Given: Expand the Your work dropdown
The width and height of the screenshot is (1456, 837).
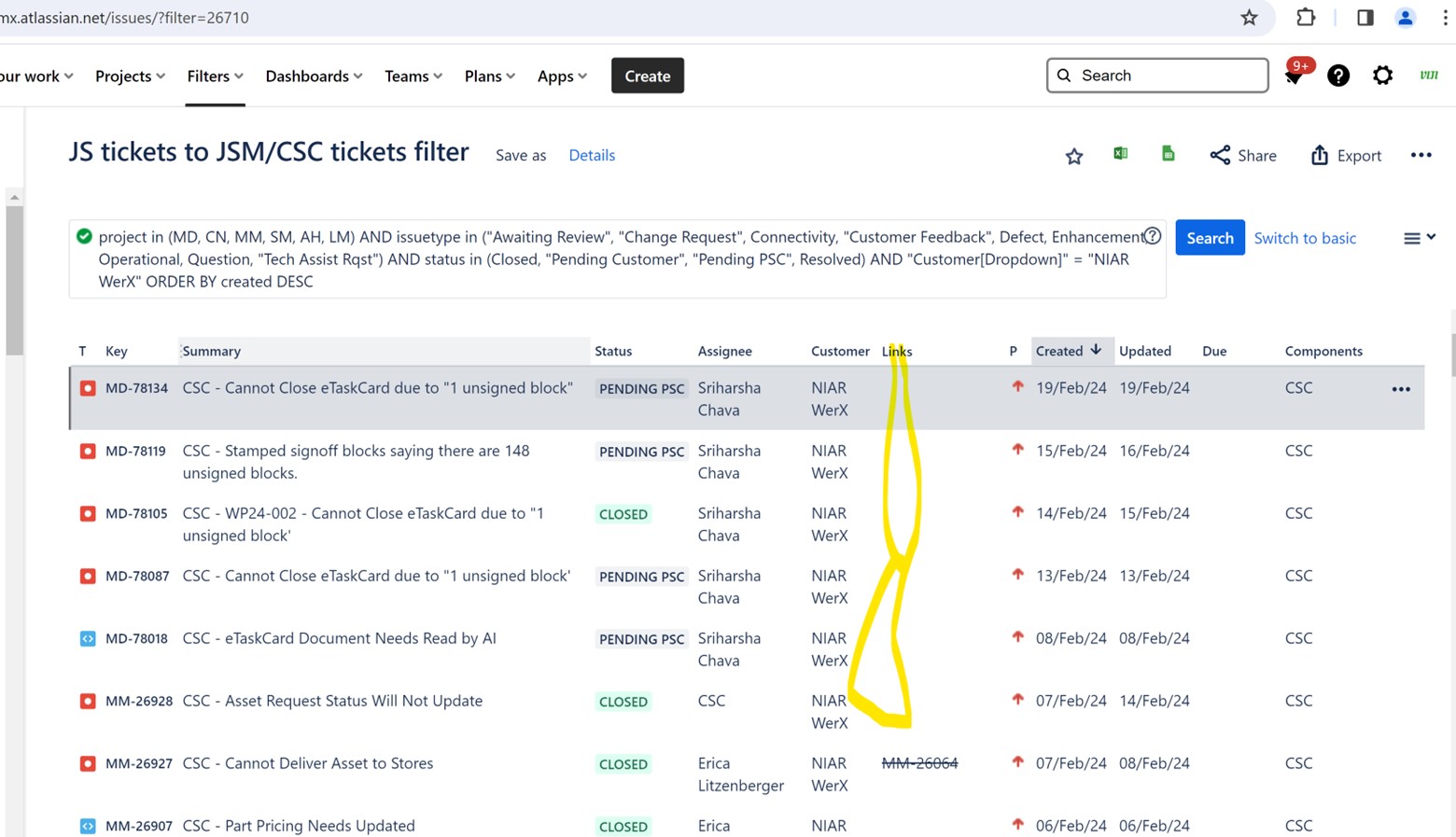Looking at the screenshot, I should (x=36, y=76).
